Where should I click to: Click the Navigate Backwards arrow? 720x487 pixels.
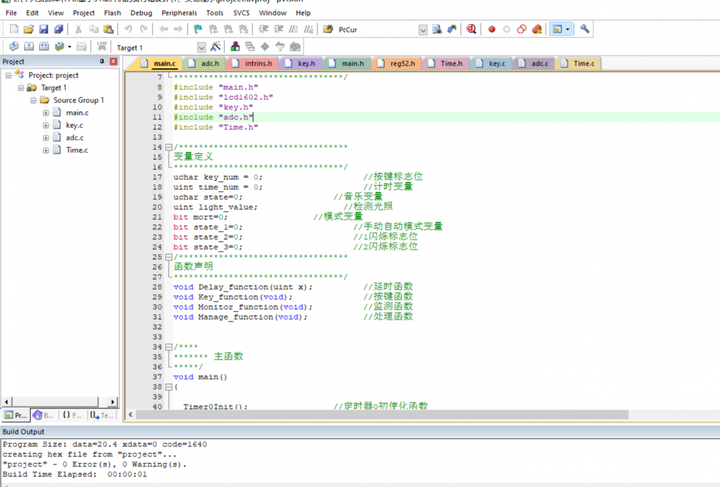pyautogui.click(x=163, y=29)
